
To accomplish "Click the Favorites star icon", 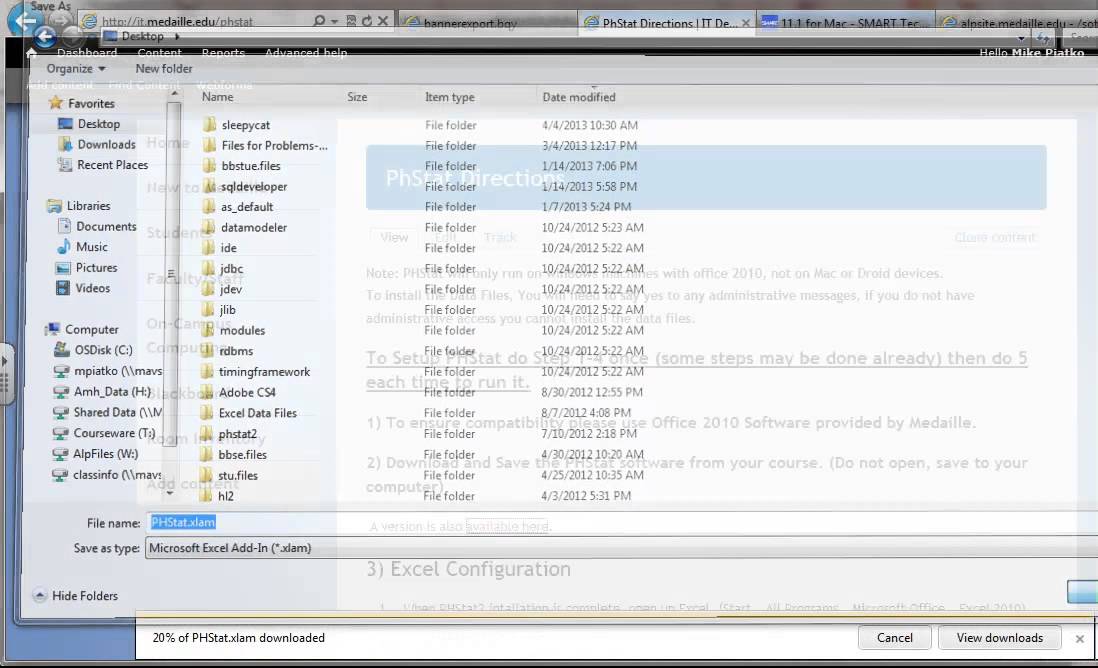I will click(x=55, y=103).
